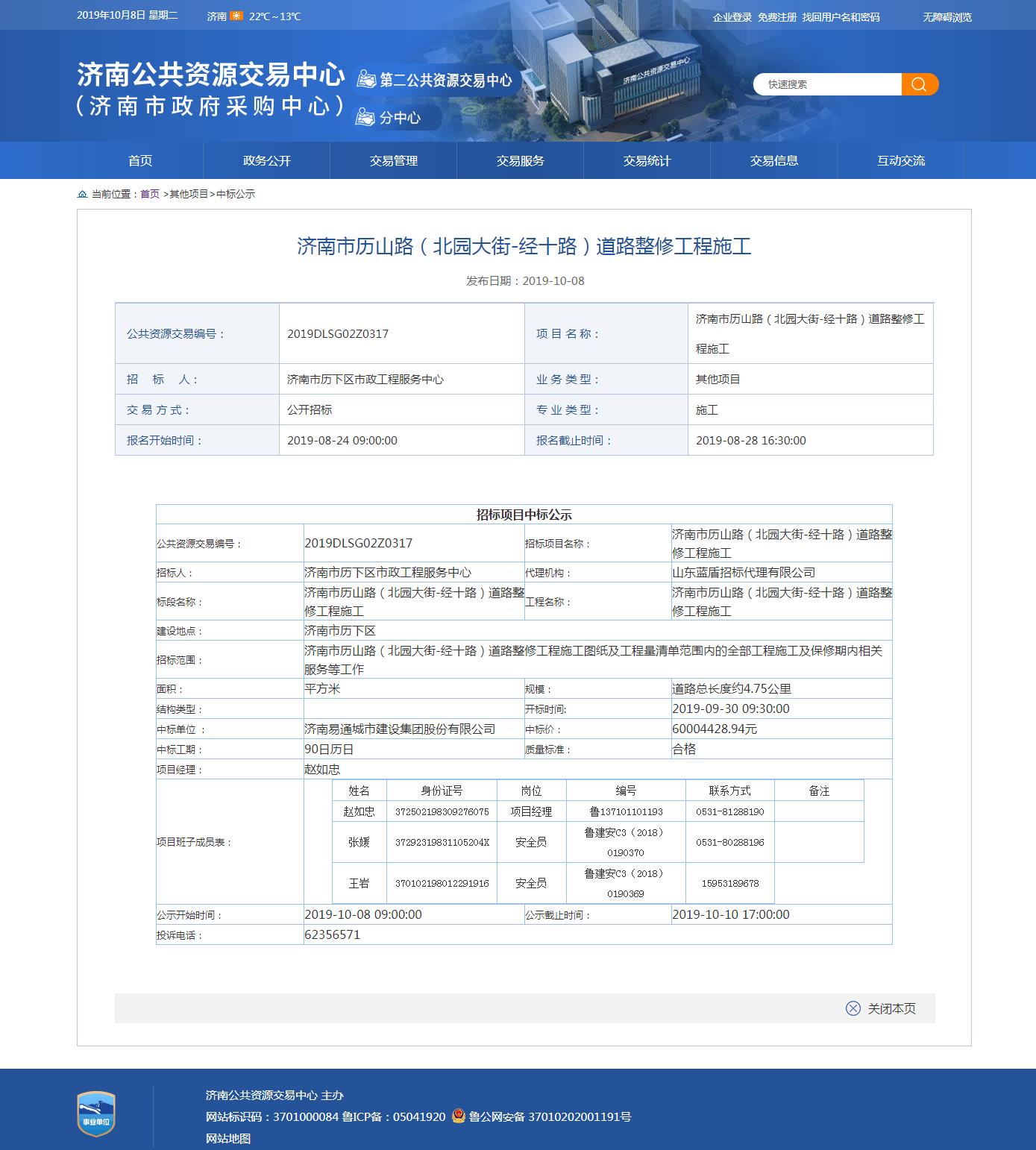Click the handshake icon beside 第二公共资源交易中心
The height and width of the screenshot is (1150, 1036).
(x=366, y=79)
